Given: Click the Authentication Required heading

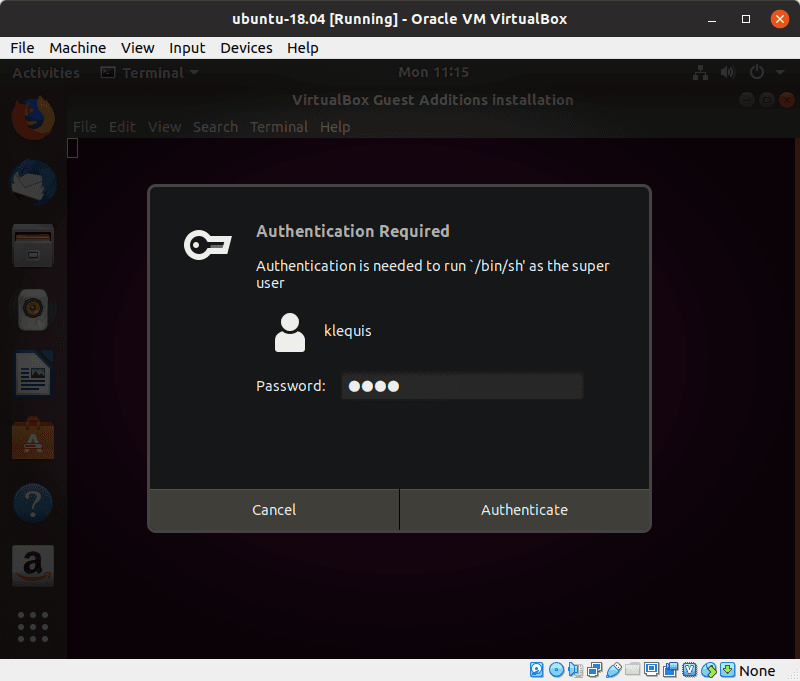Looking at the screenshot, I should tap(353, 231).
